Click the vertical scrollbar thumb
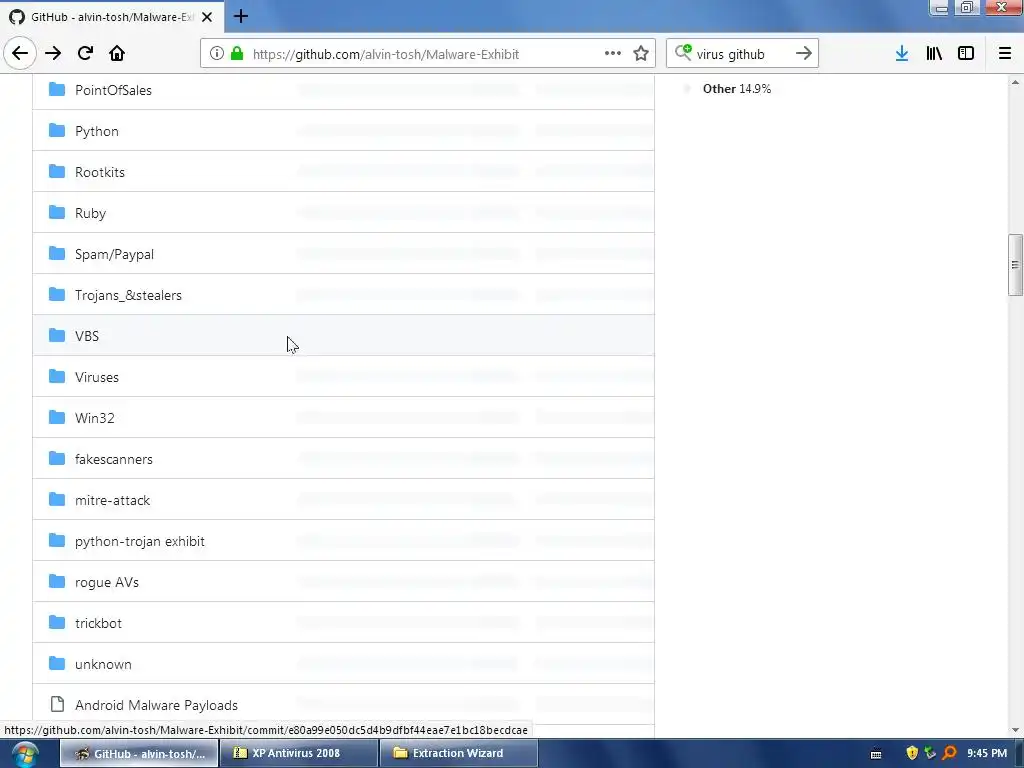The image size is (1024, 768). 1015,264
